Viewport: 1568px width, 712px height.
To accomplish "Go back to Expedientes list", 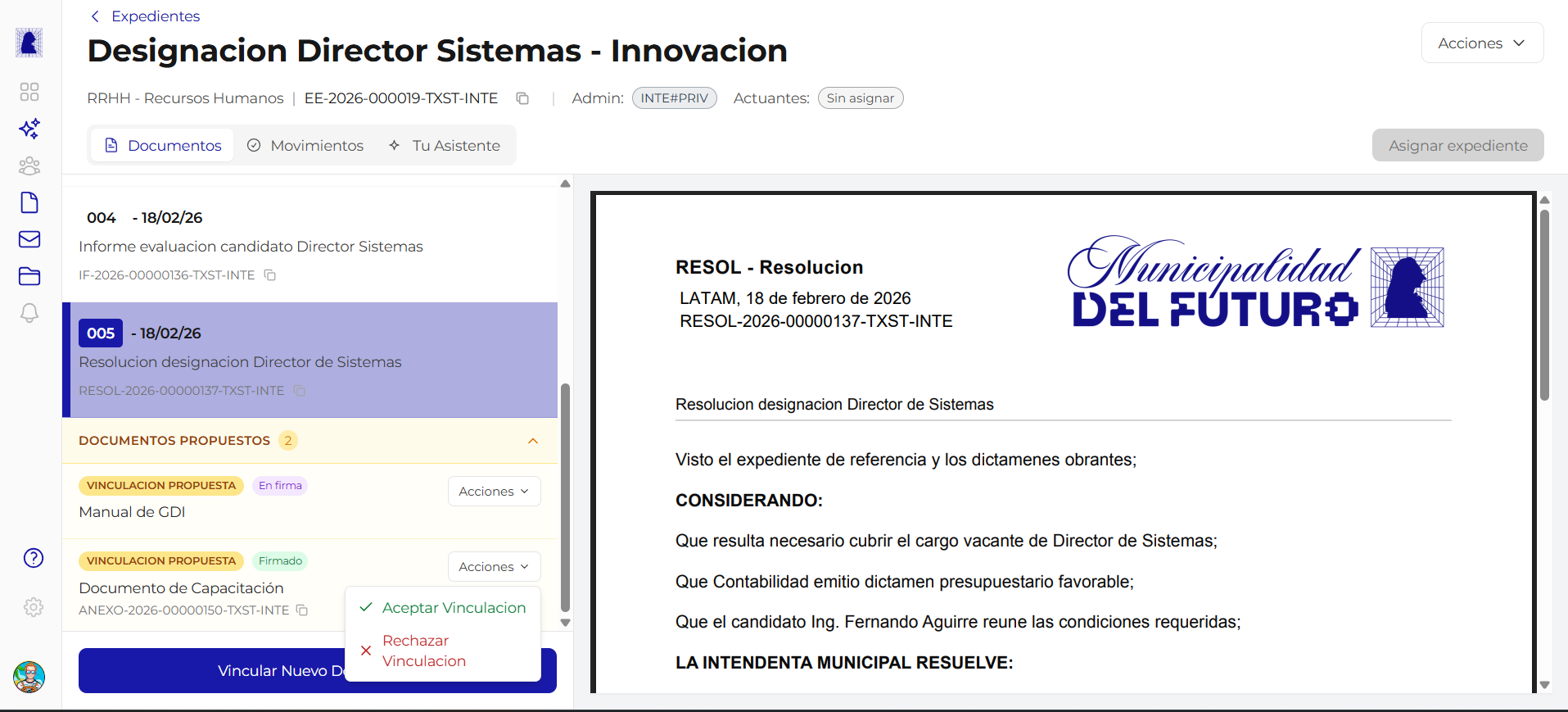I will pos(145,16).
